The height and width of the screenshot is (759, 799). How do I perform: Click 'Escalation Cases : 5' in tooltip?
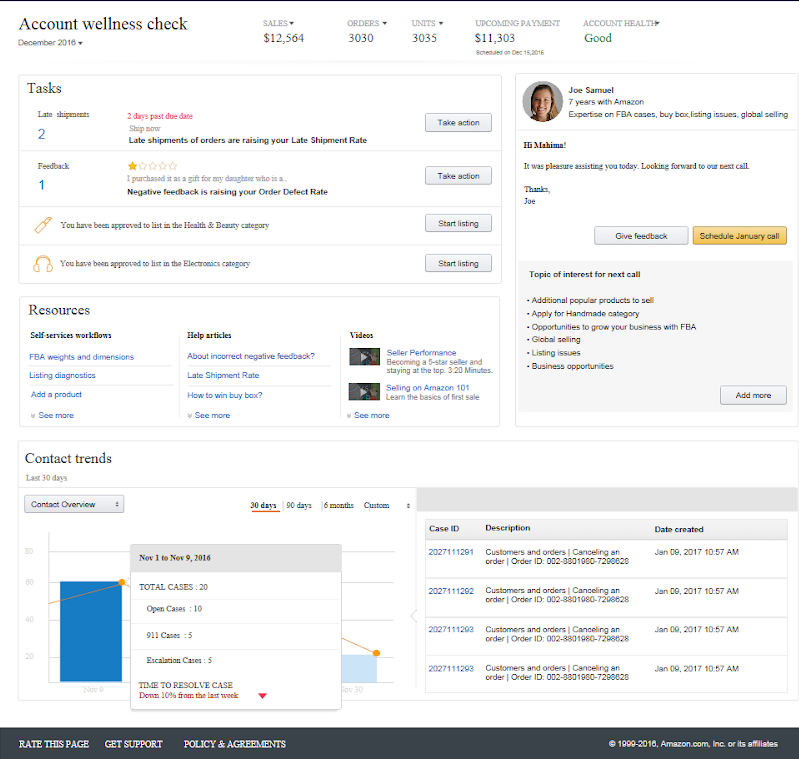click(179, 660)
